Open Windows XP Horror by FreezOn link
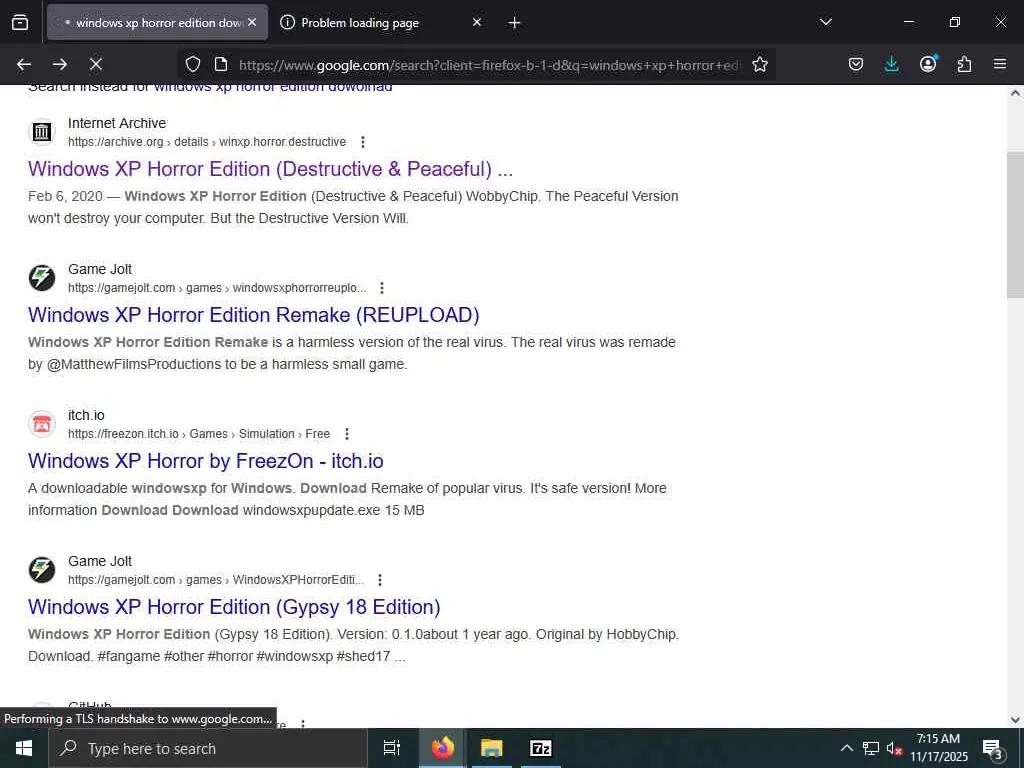Image resolution: width=1024 pixels, height=768 pixels. pos(206,461)
